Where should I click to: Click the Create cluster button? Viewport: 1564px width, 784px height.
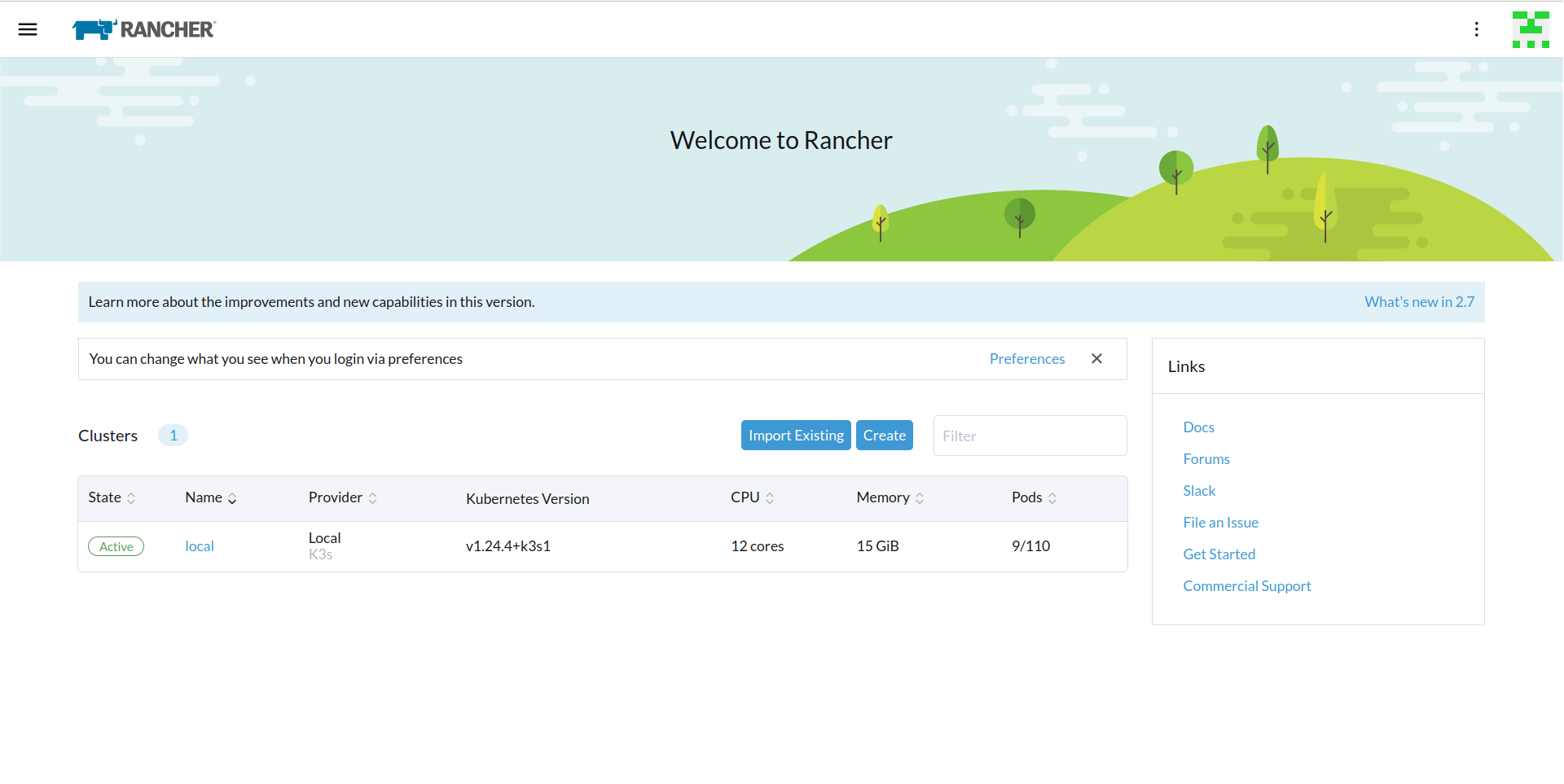[x=884, y=435]
